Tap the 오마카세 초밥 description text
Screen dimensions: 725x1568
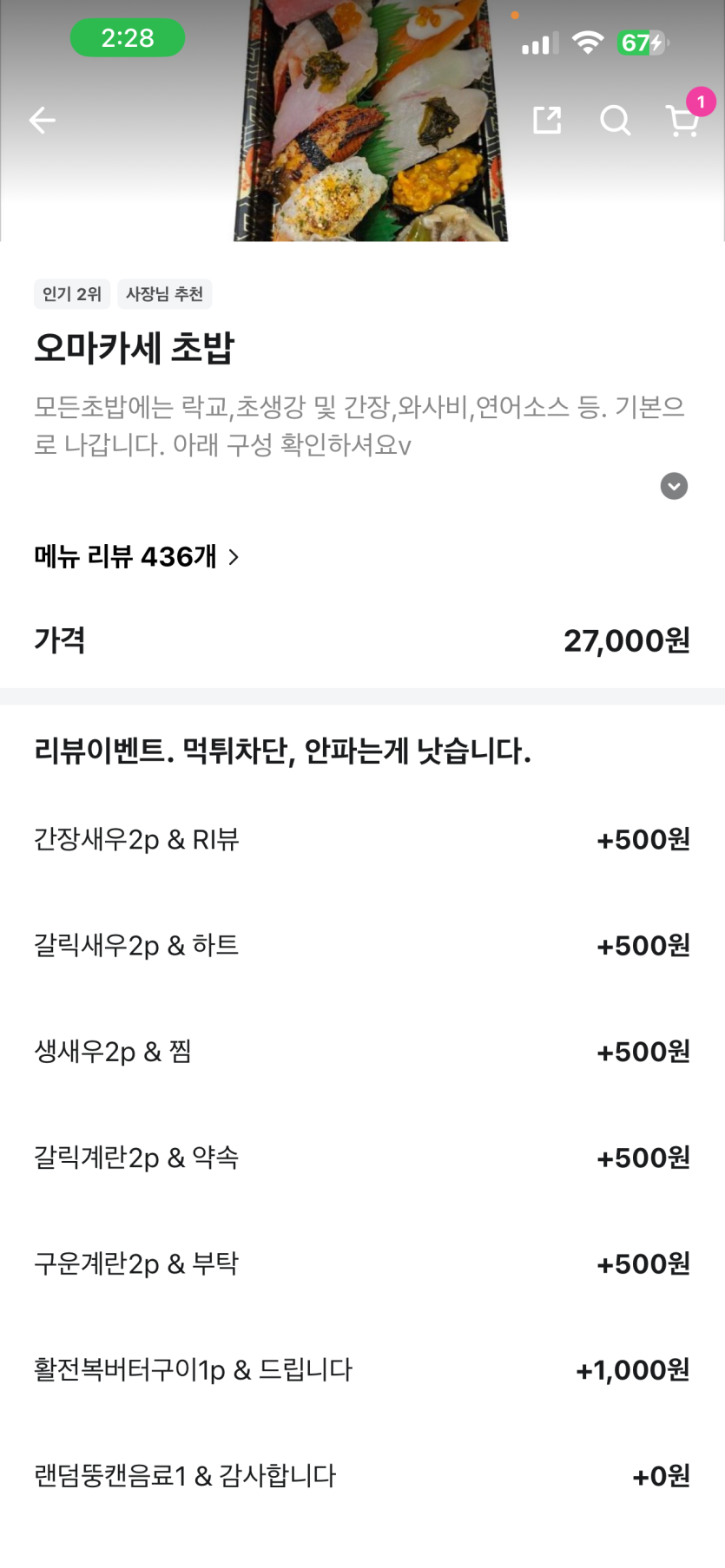[359, 425]
